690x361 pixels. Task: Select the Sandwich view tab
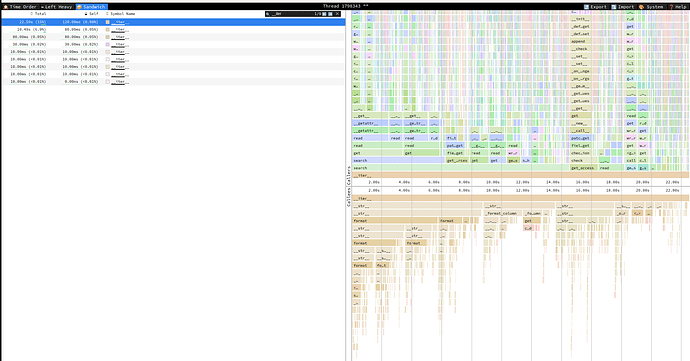(92, 7)
